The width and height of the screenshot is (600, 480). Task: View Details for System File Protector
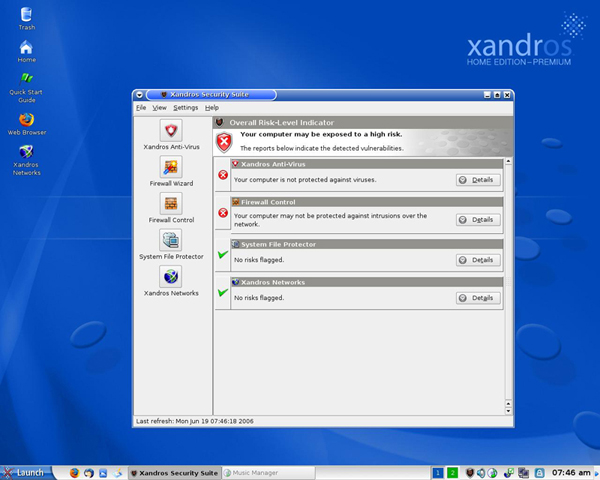[x=478, y=259]
